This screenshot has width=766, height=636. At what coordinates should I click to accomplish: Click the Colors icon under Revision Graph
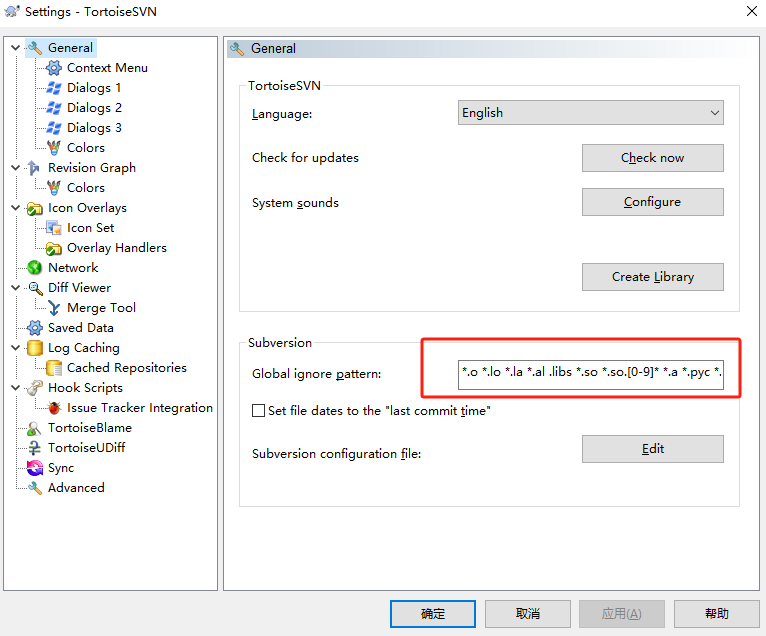click(54, 188)
